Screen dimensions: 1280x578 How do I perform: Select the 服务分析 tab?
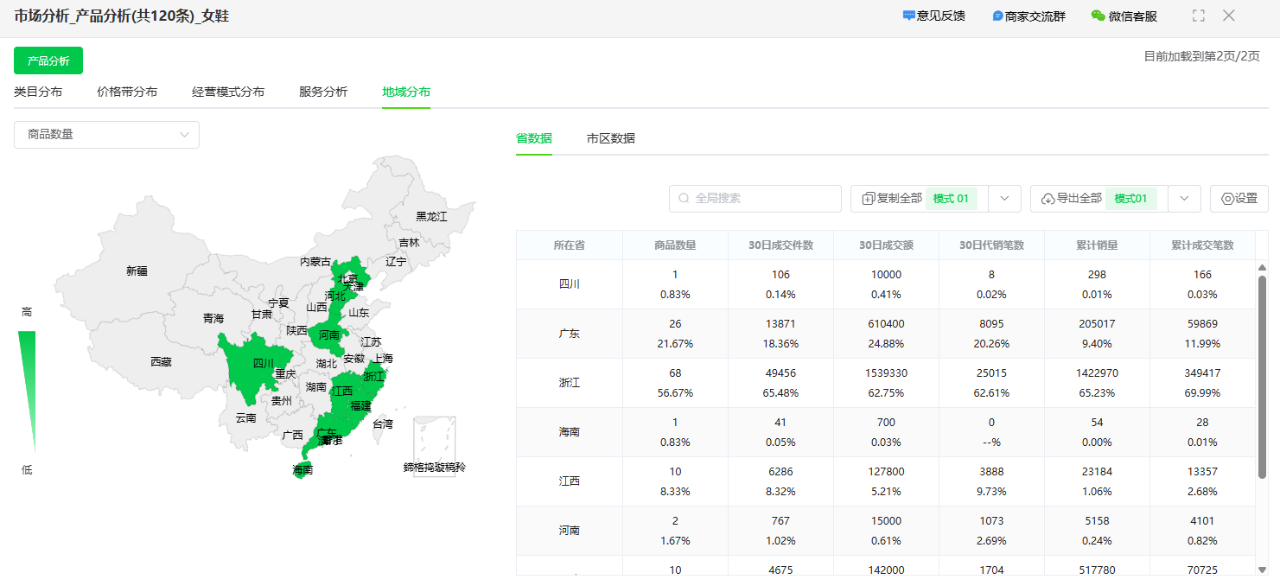pyautogui.click(x=323, y=92)
